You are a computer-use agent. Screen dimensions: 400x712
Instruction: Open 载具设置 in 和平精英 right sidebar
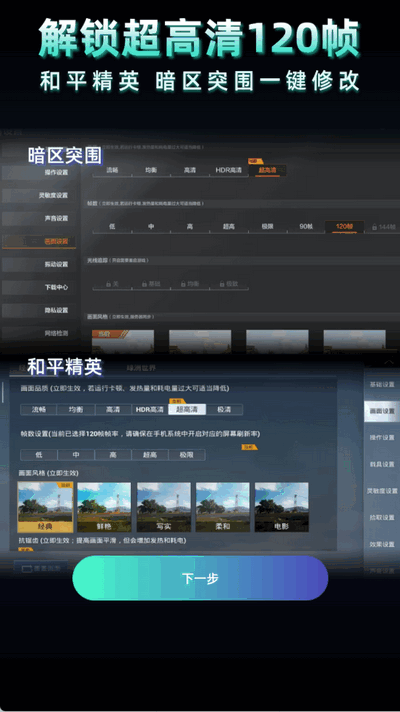(382, 465)
